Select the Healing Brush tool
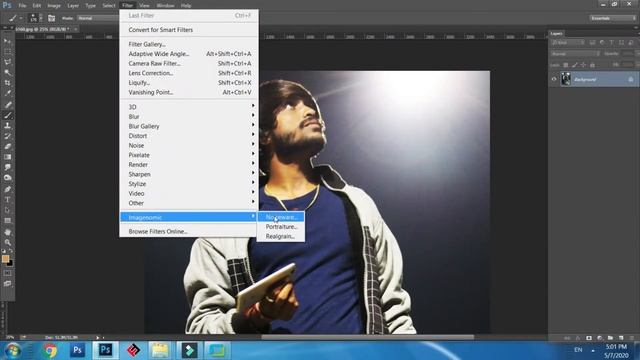This screenshot has height=360, width=640. [x=7, y=104]
